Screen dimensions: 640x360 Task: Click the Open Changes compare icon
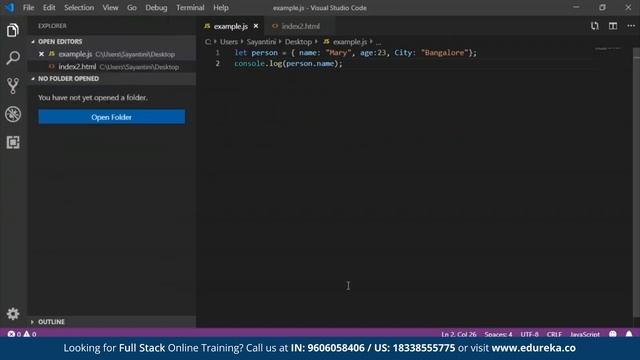click(x=595, y=26)
